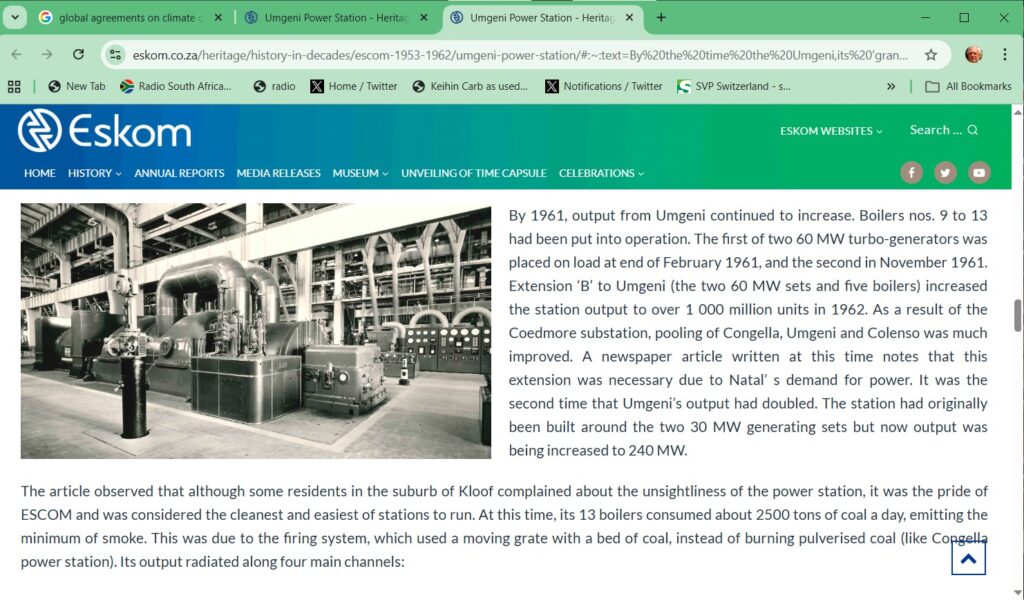Expand the MUSEUM dropdown
1024x600 pixels.
click(358, 173)
